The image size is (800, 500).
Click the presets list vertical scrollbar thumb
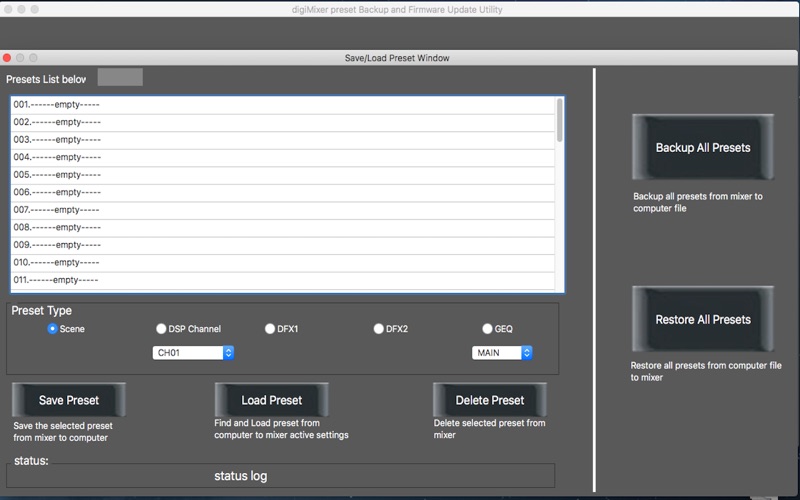(560, 120)
